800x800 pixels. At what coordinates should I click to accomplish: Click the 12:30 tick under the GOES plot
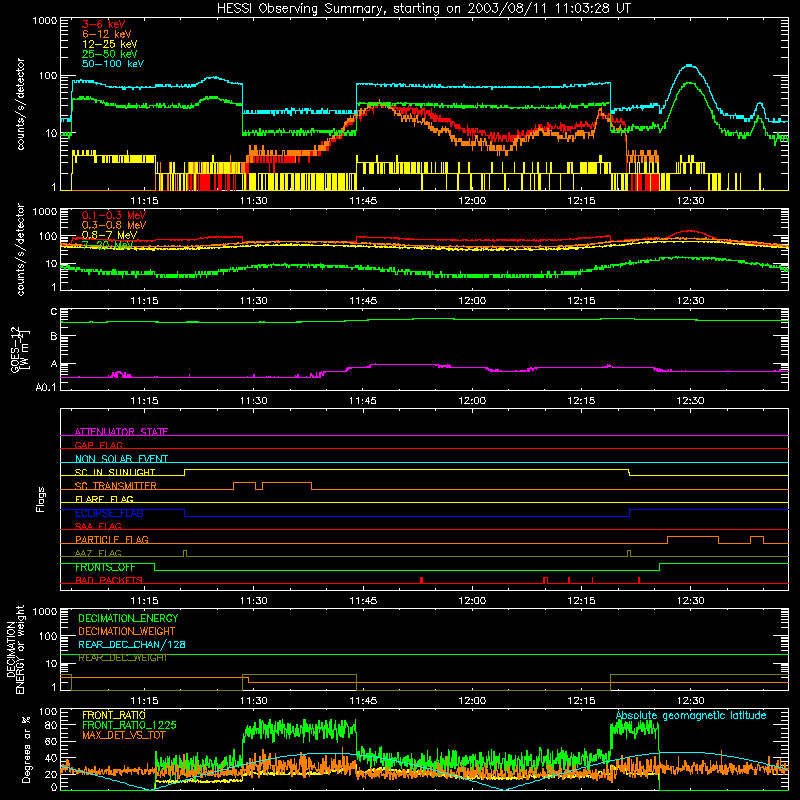690,401
